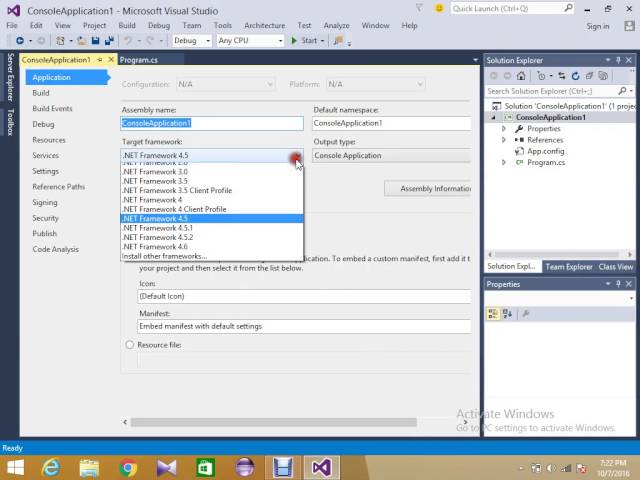
Task: Switch to the Program.cs tab
Action: click(x=139, y=60)
